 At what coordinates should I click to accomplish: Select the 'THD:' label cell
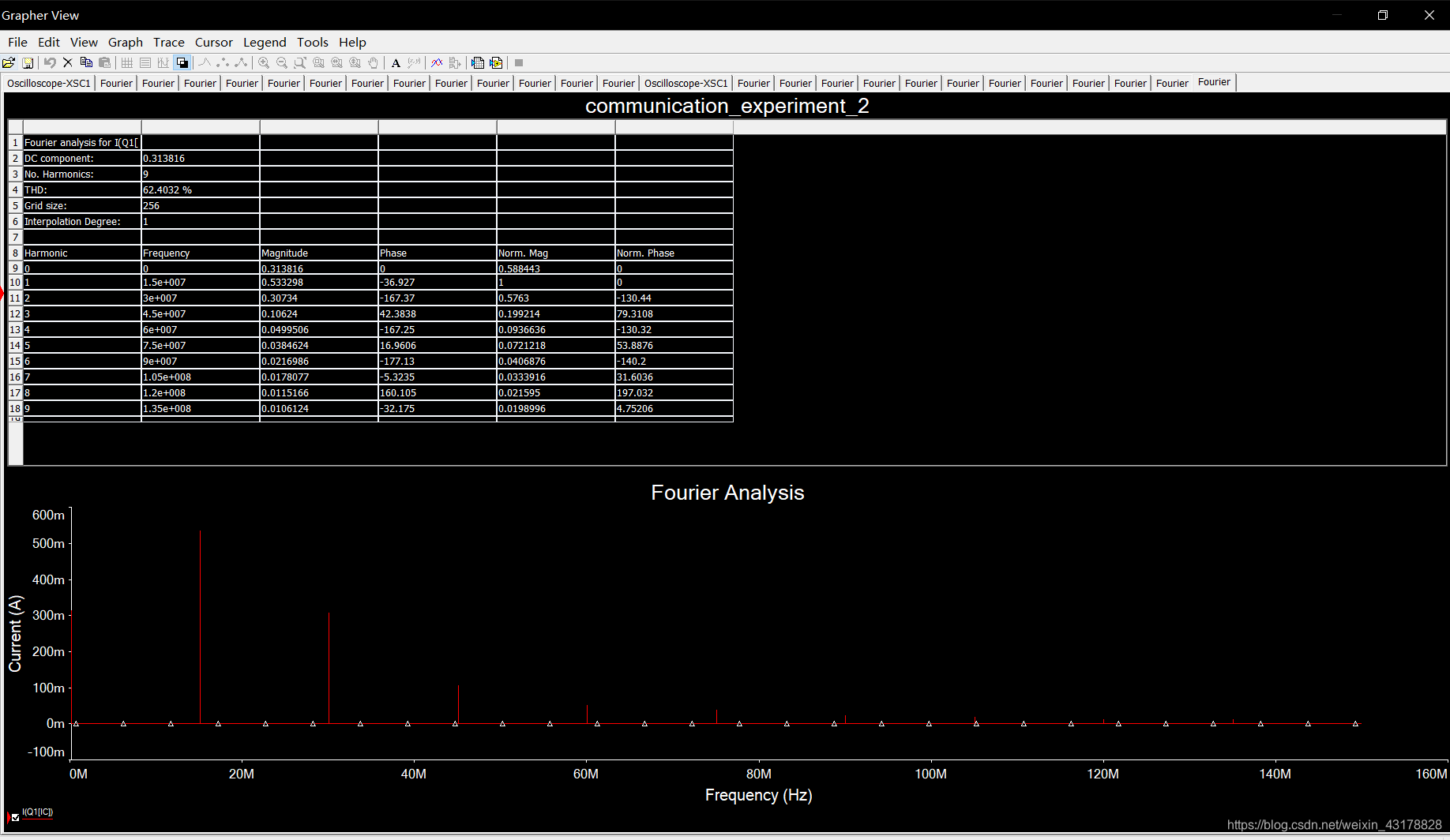click(82, 189)
